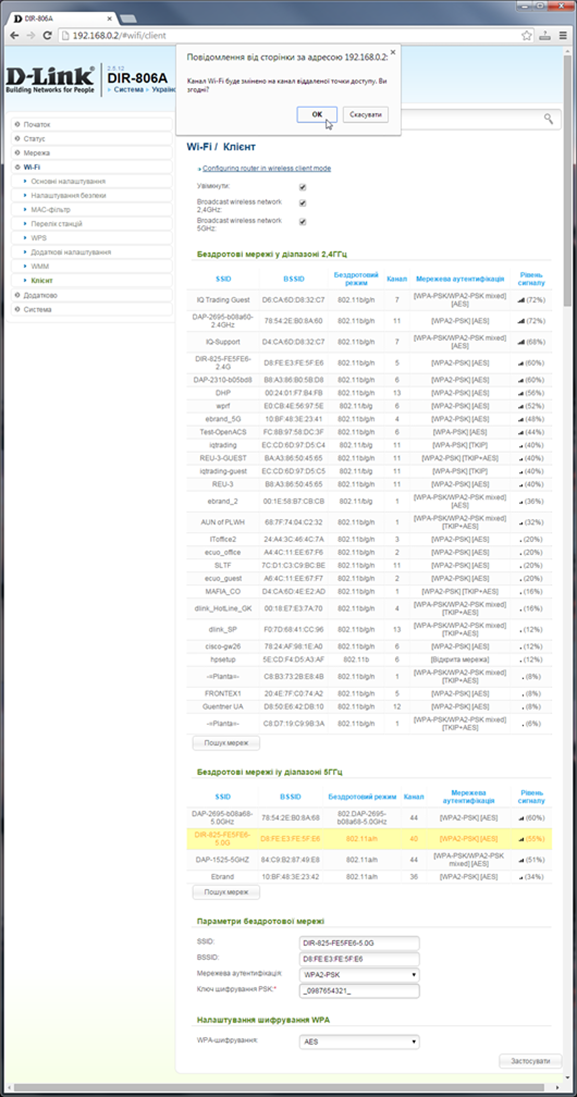Screen dimensions: 577x1097
Task: Open the Мережева аутентифікація dropdown
Action: [359, 974]
